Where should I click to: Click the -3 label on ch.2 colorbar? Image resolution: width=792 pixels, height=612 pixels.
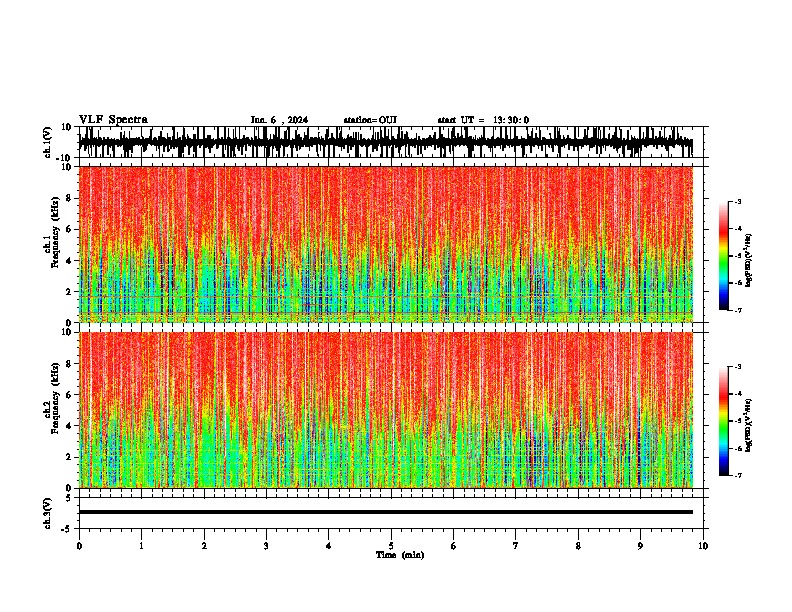(x=738, y=367)
